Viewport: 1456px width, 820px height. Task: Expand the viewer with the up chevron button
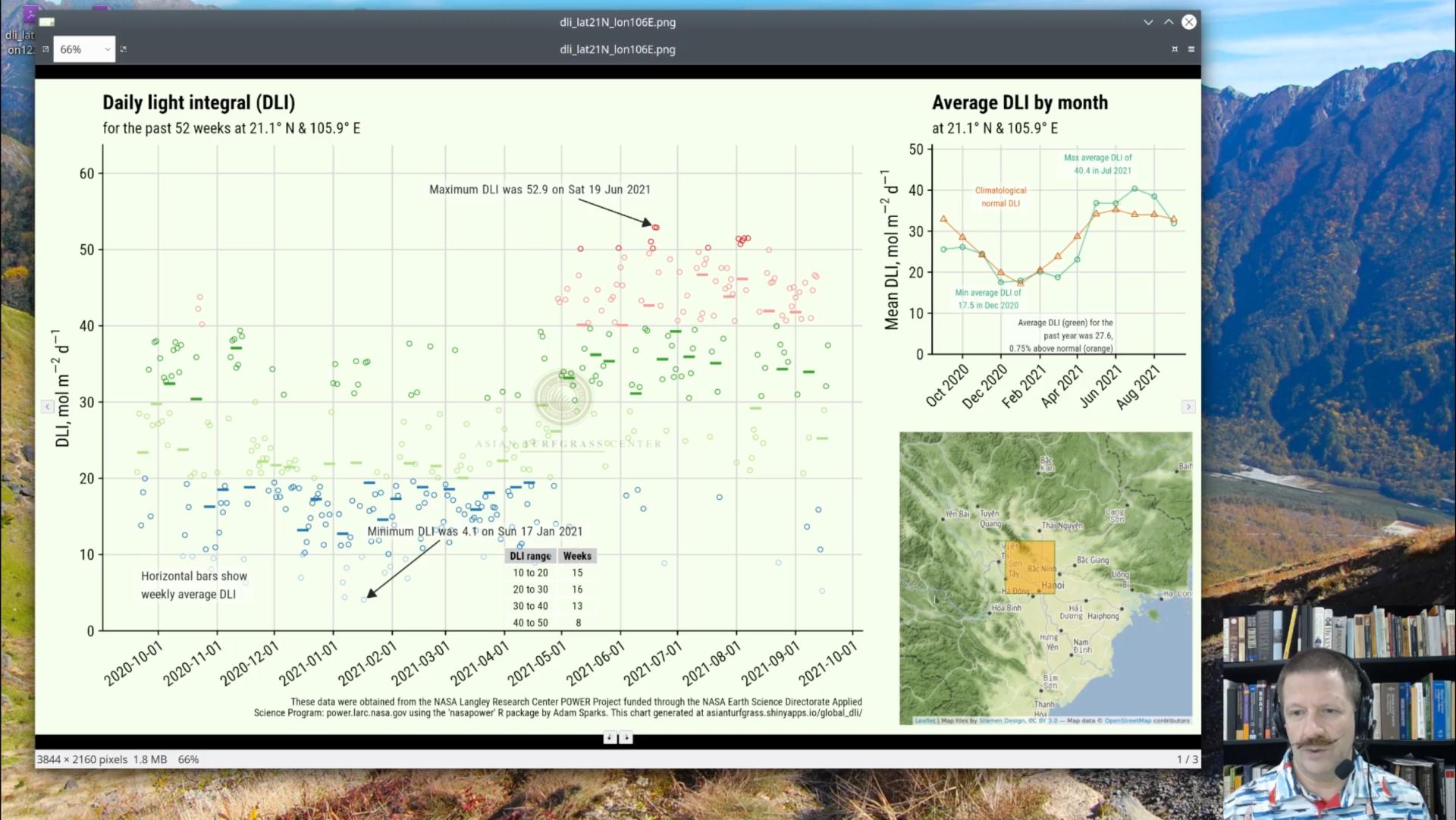click(x=1169, y=22)
